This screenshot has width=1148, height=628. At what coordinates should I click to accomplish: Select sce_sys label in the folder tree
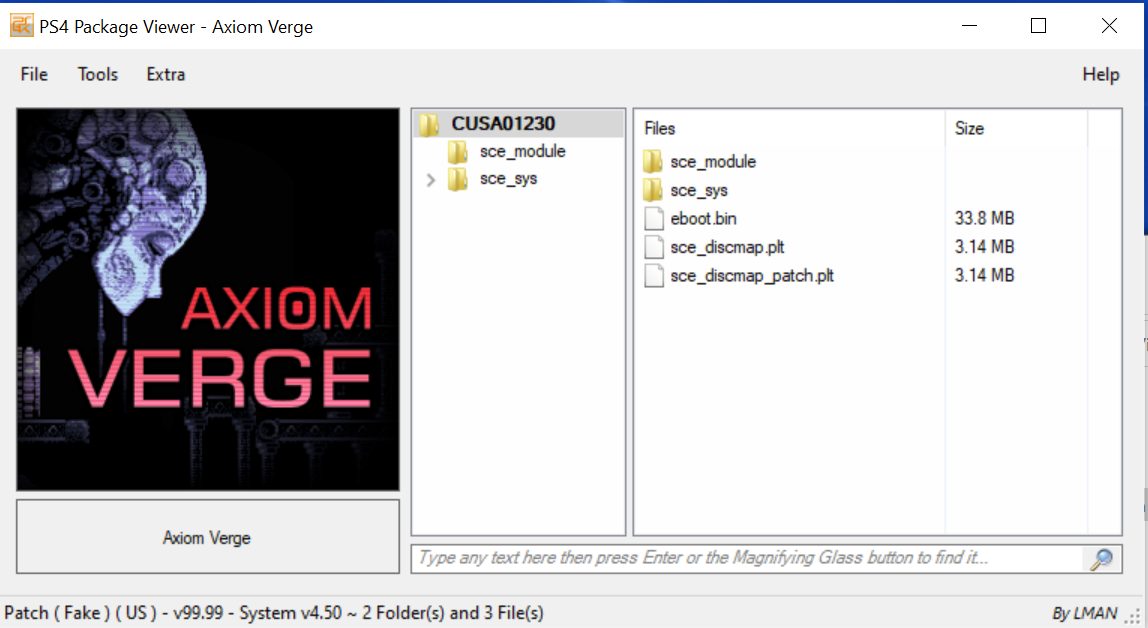click(508, 179)
